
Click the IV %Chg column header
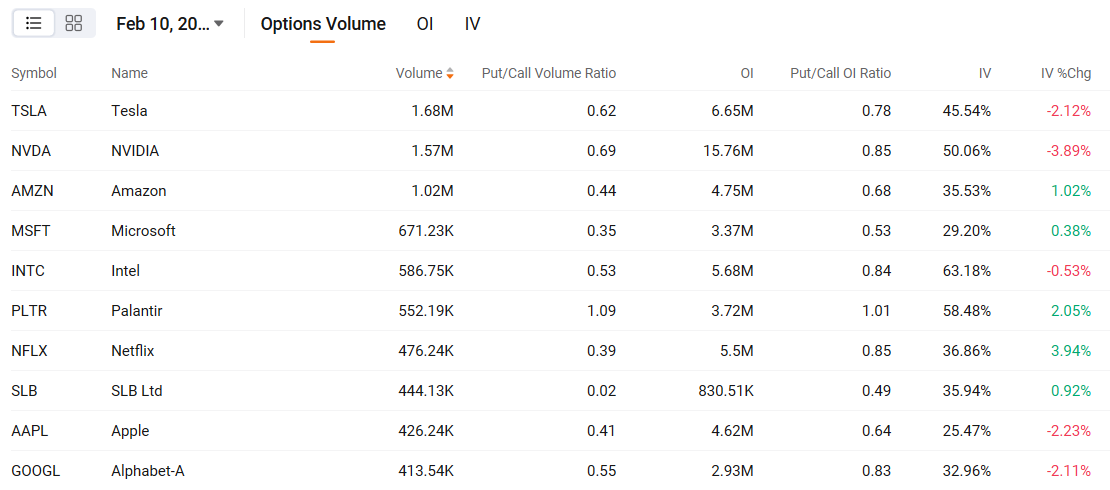(x=1066, y=73)
